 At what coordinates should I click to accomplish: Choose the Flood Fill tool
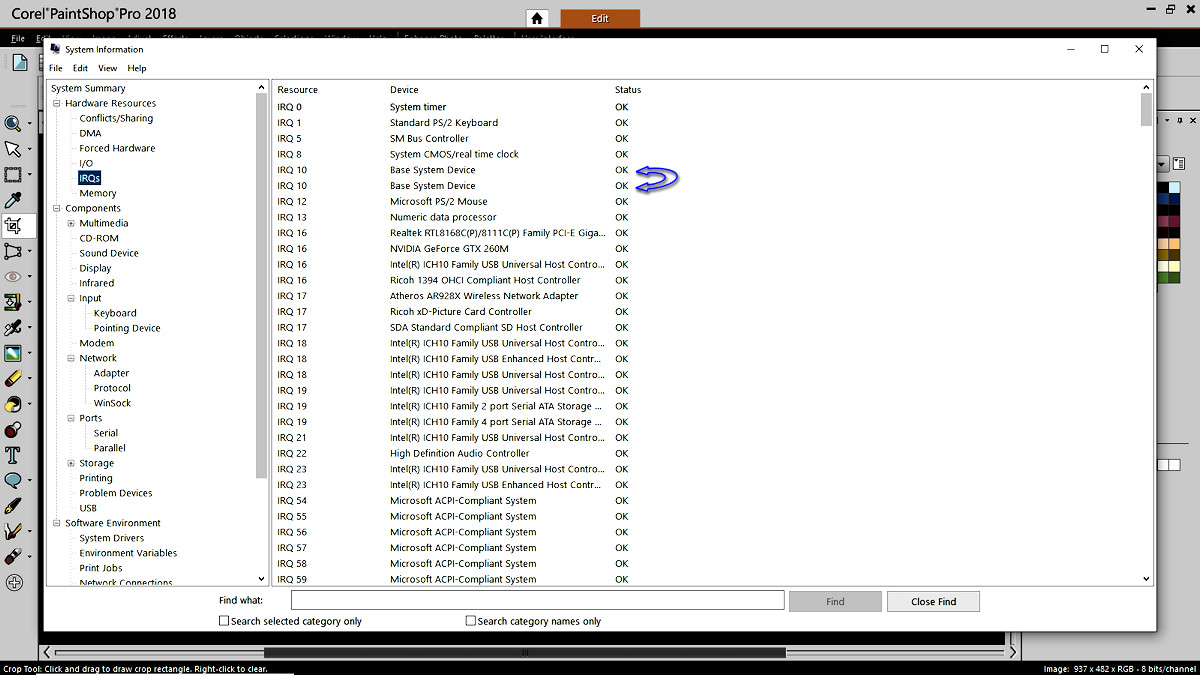pyautogui.click(x=15, y=403)
